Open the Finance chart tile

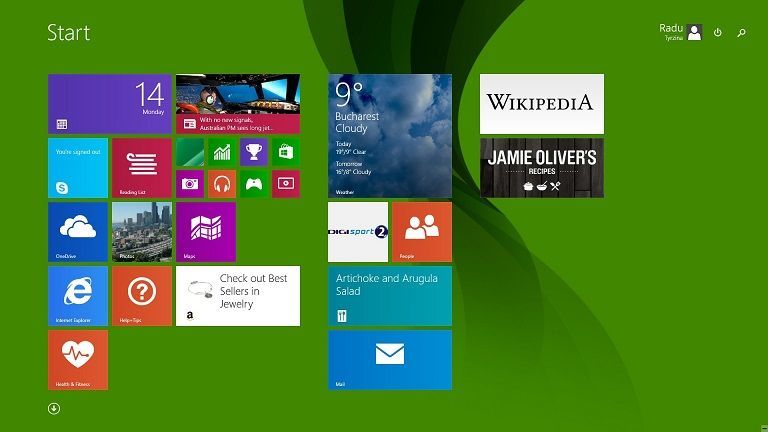[222, 152]
